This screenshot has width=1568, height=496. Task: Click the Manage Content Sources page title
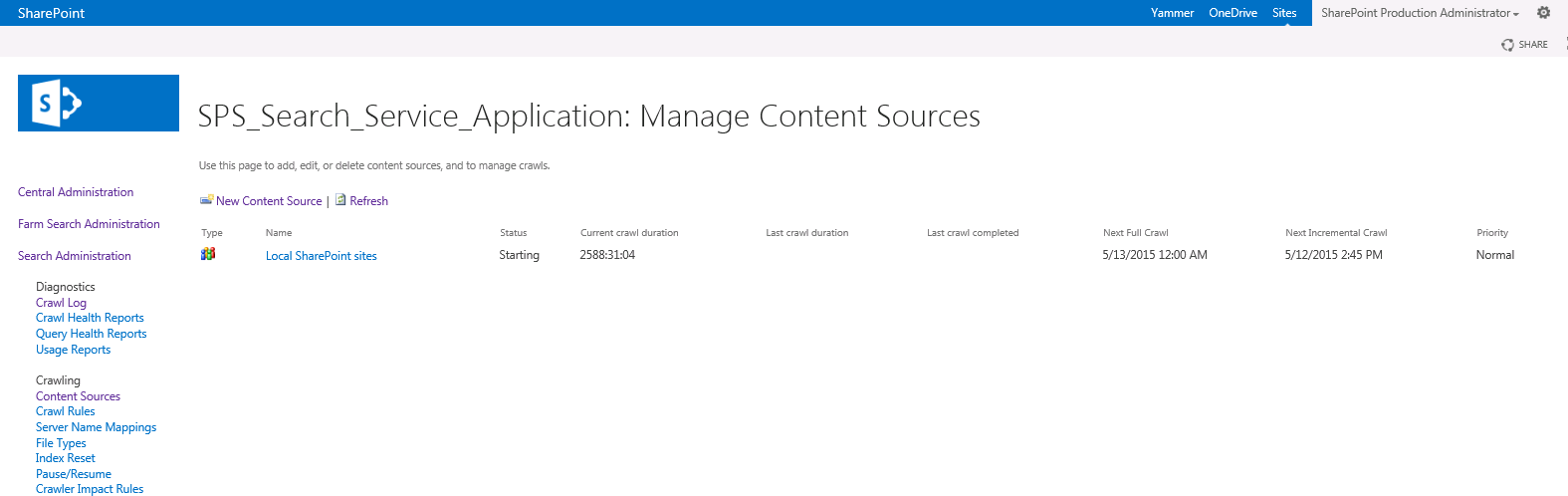[x=589, y=116]
